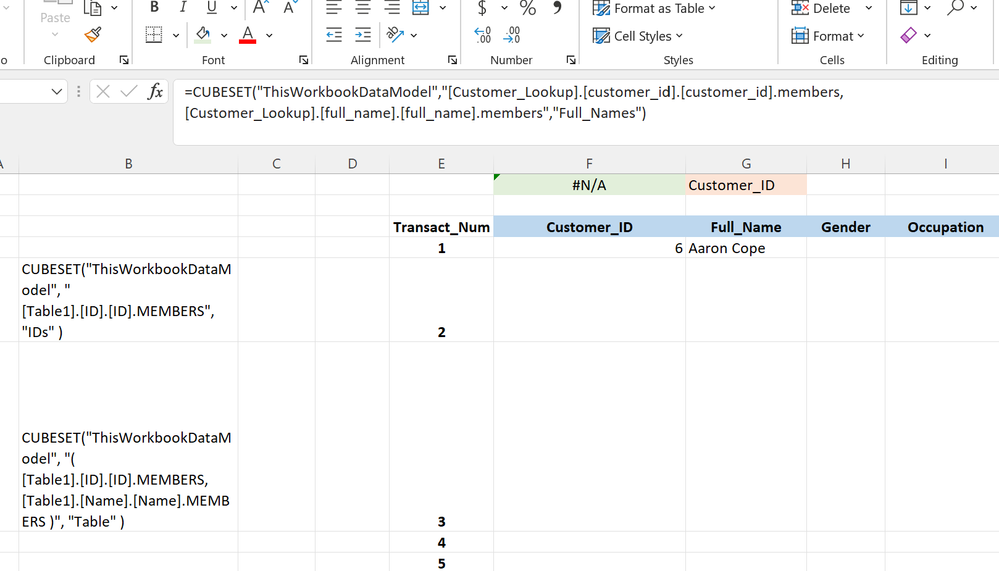Open the Fill Color dropdown arrow

(x=224, y=36)
